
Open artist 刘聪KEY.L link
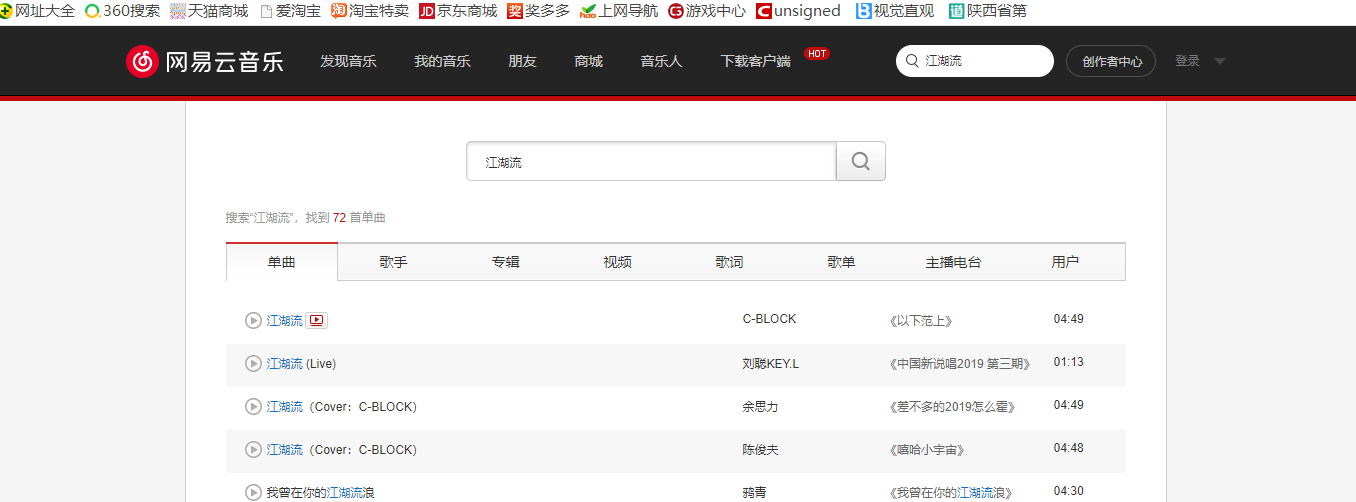click(770, 363)
